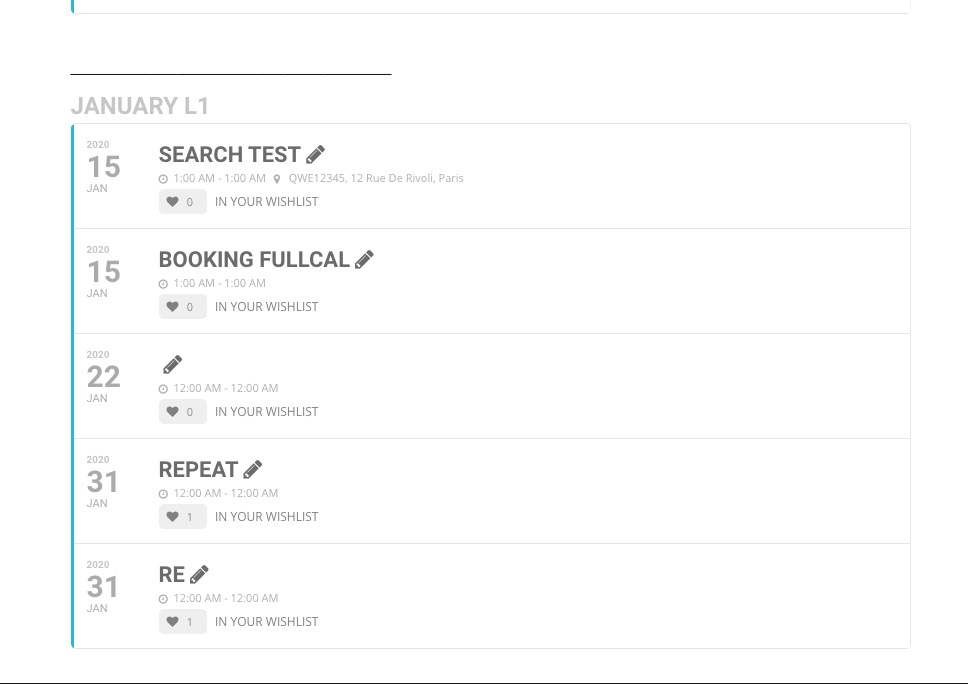Screen dimensions: 968x684
Task: Click the 15 JAN date of SEARCH TEST
Action: pyautogui.click(x=103, y=167)
